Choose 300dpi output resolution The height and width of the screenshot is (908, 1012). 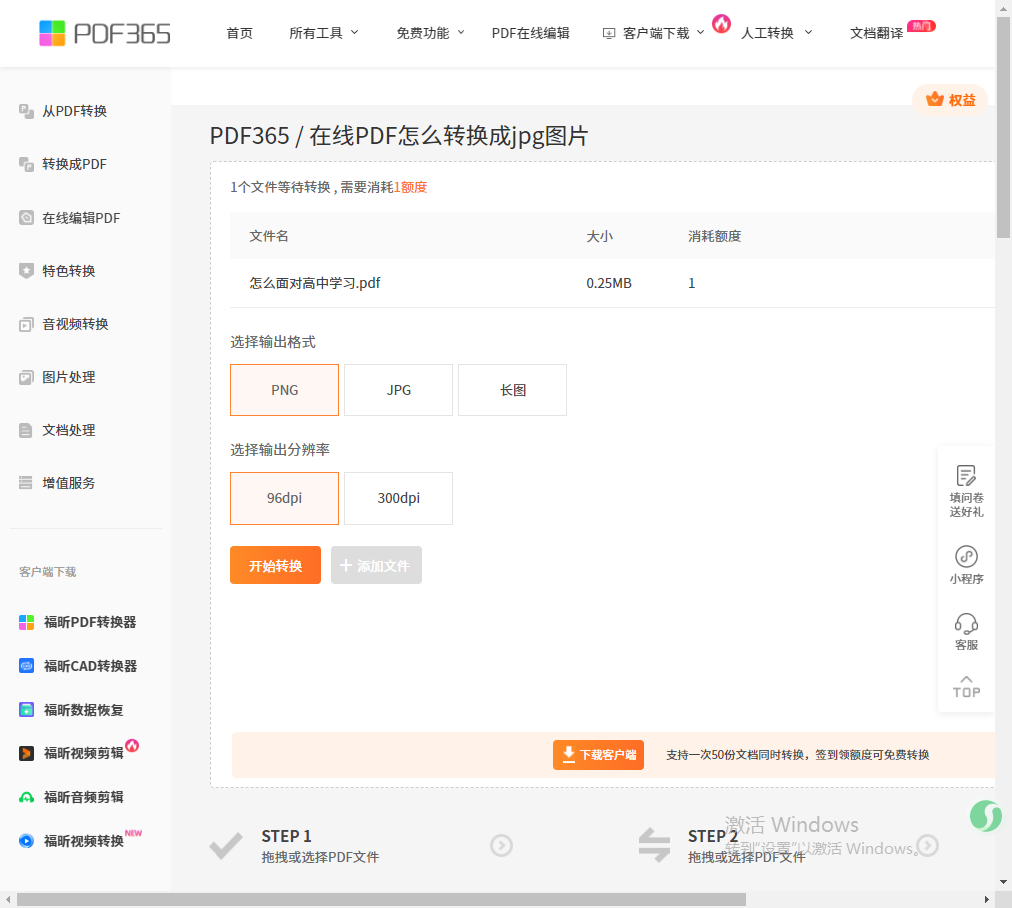(x=399, y=498)
